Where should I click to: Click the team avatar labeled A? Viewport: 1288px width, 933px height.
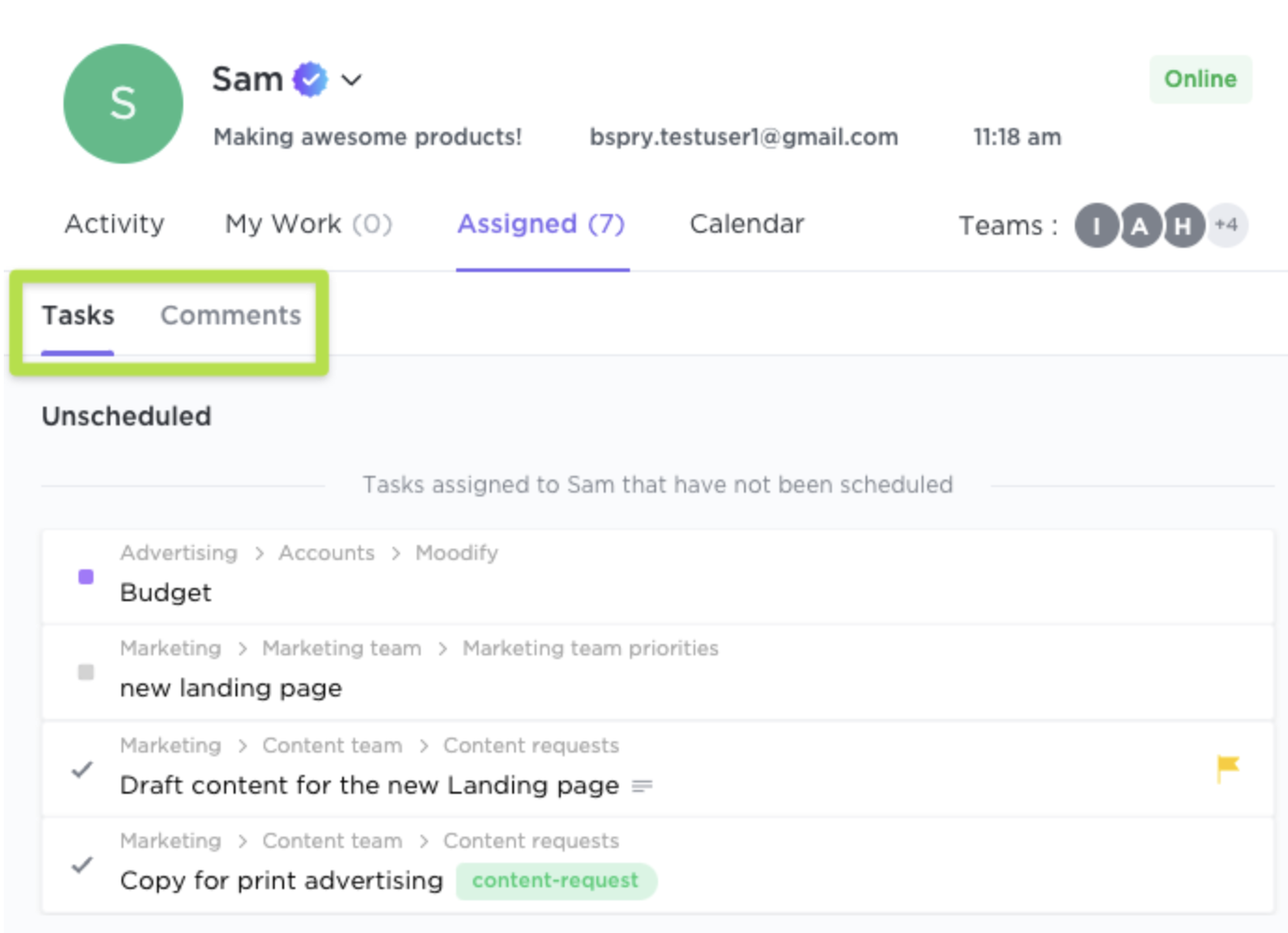tap(1139, 225)
